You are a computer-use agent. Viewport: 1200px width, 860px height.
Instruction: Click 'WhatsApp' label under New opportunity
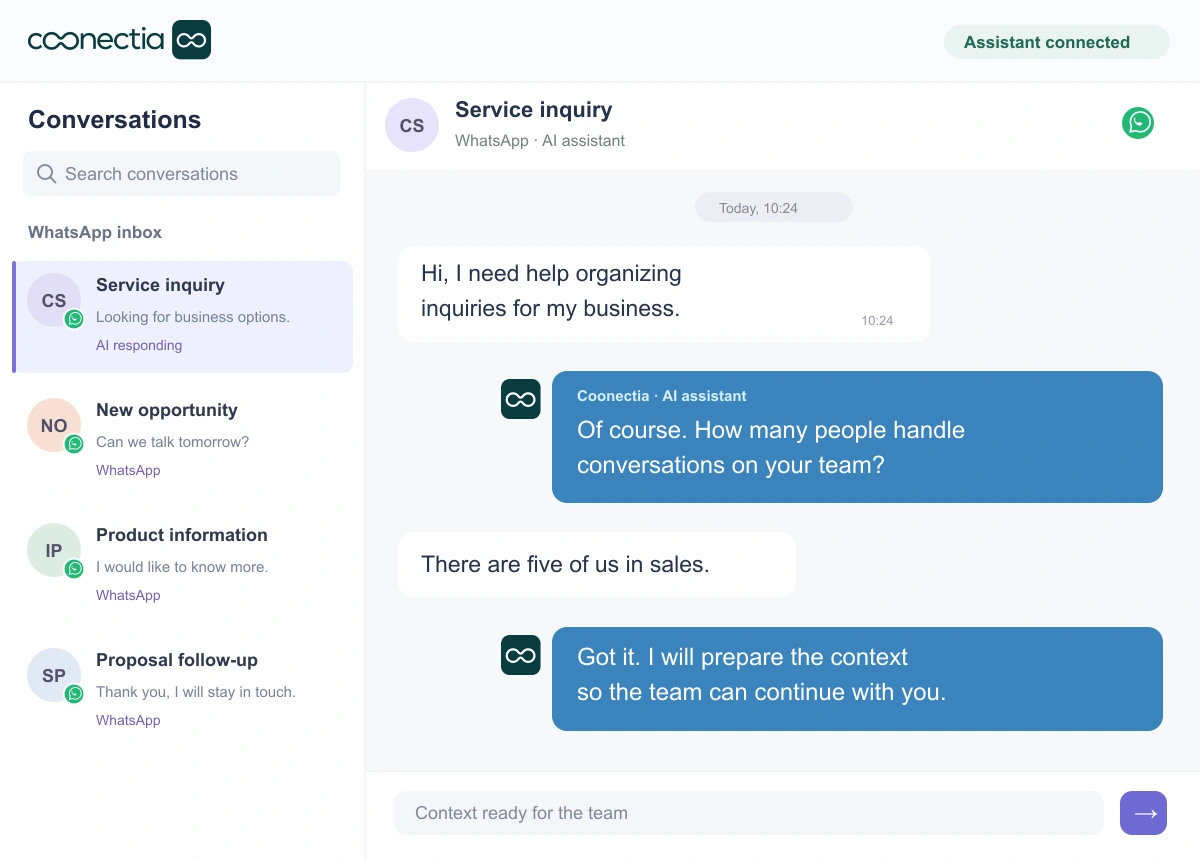click(x=128, y=470)
